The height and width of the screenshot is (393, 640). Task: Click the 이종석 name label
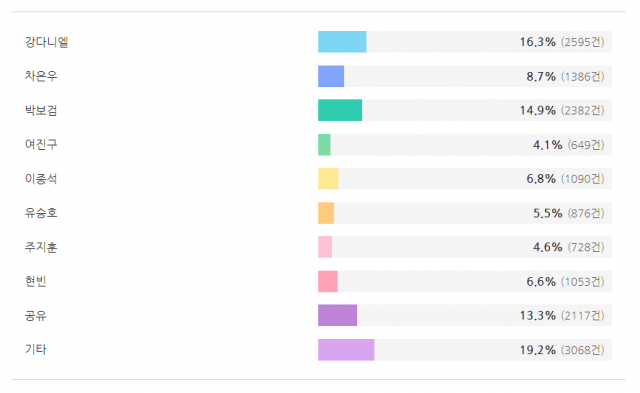click(x=41, y=179)
